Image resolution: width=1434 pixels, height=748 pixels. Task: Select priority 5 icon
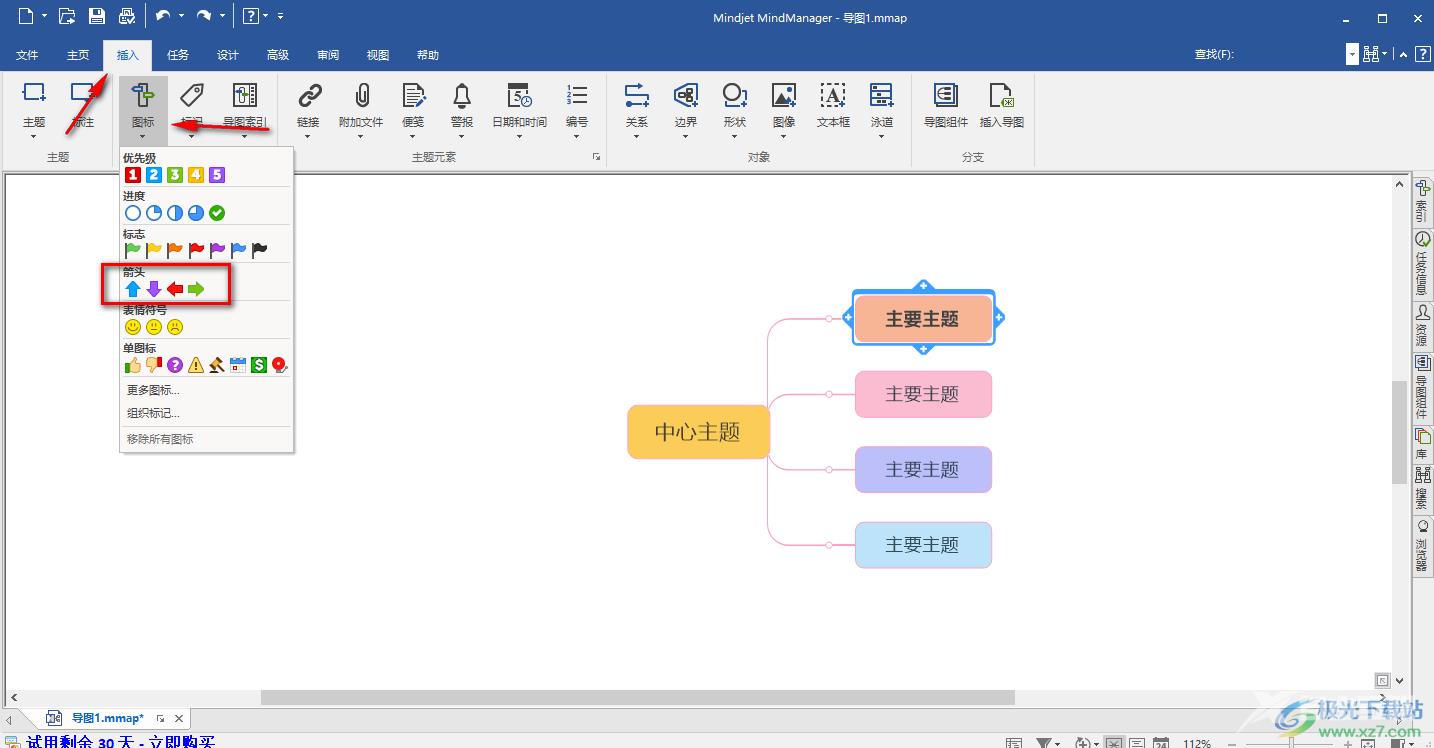(217, 175)
